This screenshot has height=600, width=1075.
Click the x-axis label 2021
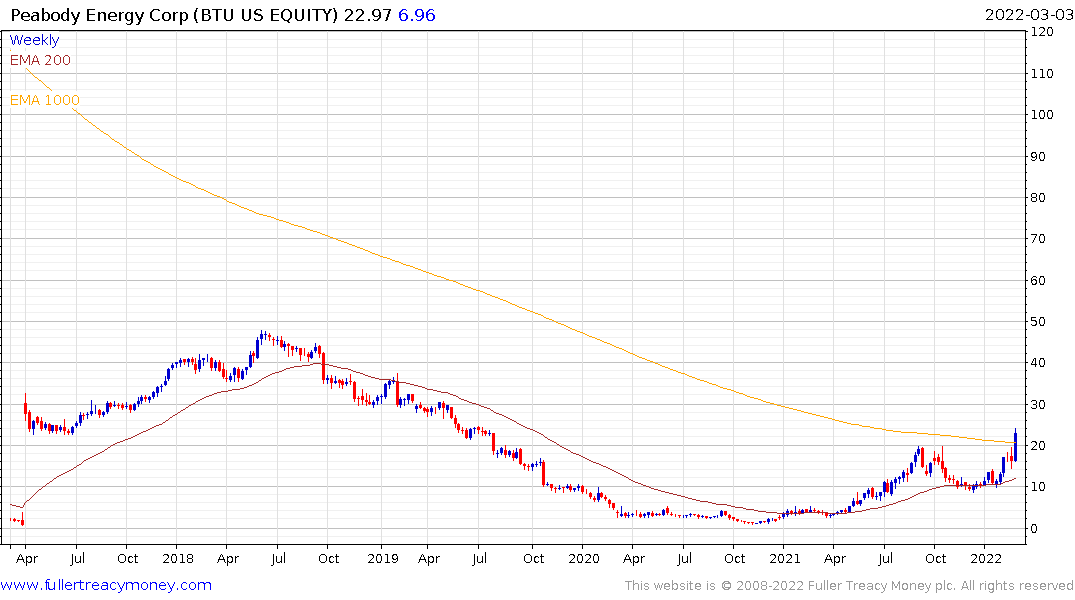tap(784, 559)
